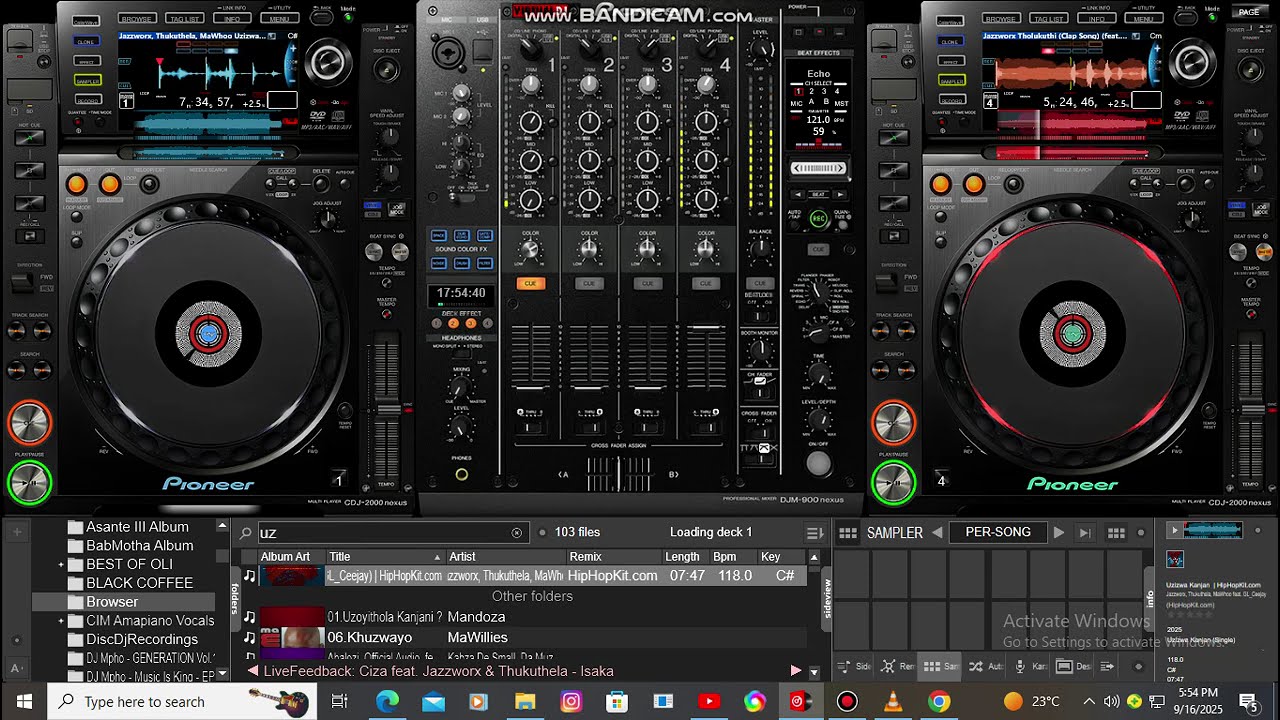Select the BLACK COFFEE folder
The image size is (1280, 720).
pyautogui.click(x=139, y=583)
